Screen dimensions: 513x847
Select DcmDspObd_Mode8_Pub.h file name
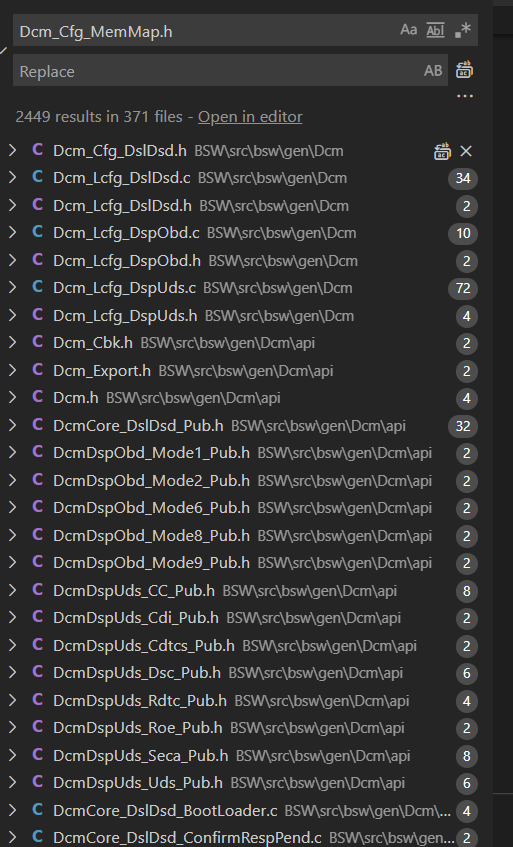tap(151, 535)
